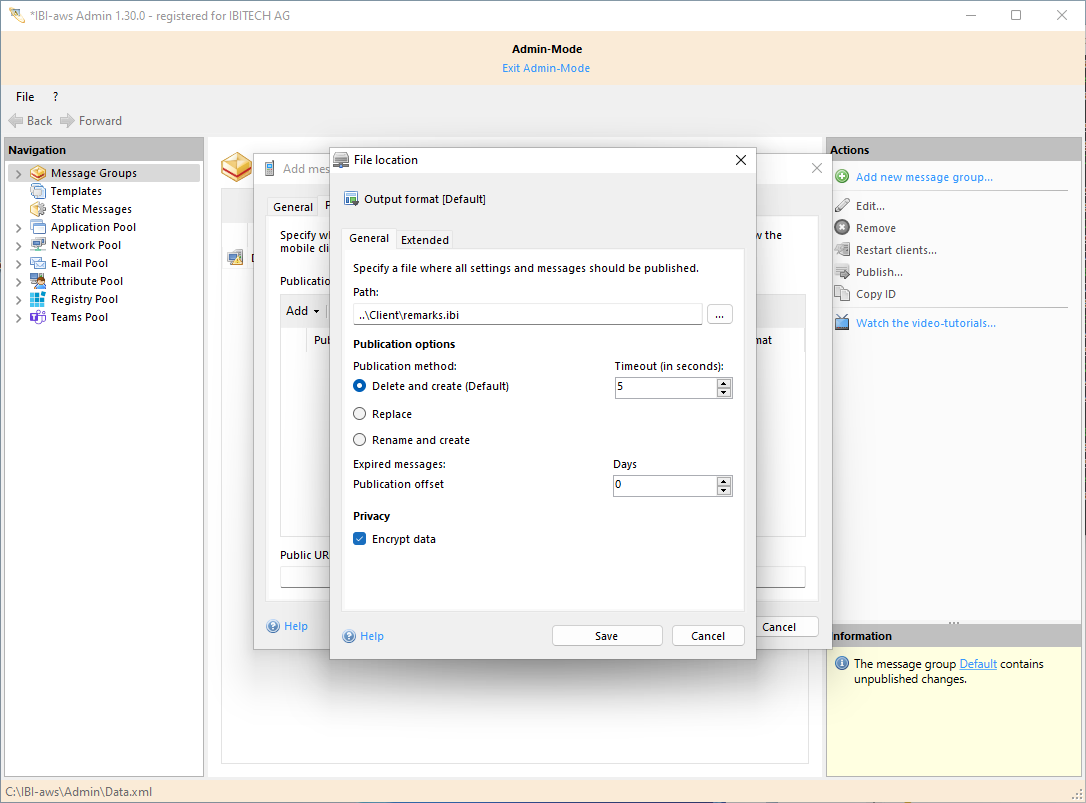Click Restart clients in the Actions panel
The image size is (1086, 803).
coord(895,249)
